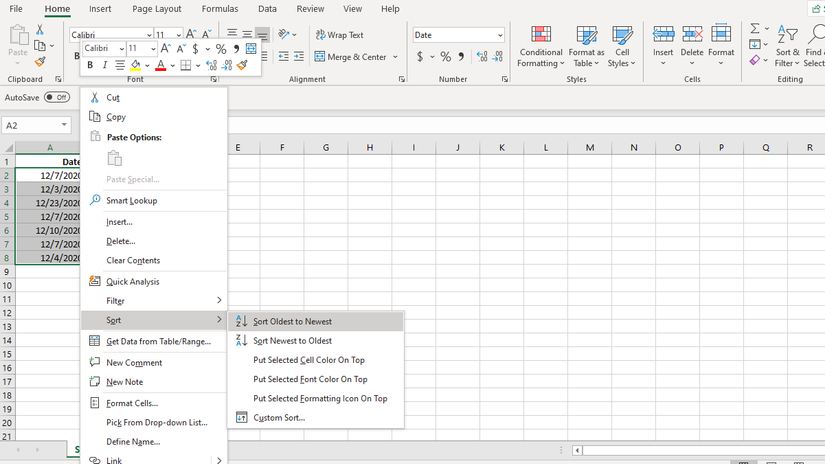825x464 pixels.
Task: Open Sort & Filter in Editing group
Action: [787, 47]
